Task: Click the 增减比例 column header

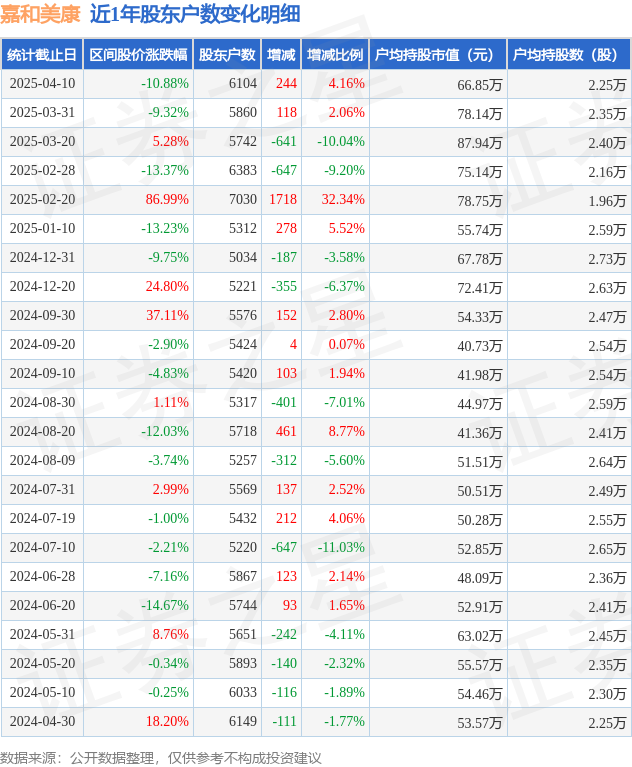Action: pyautogui.click(x=336, y=54)
